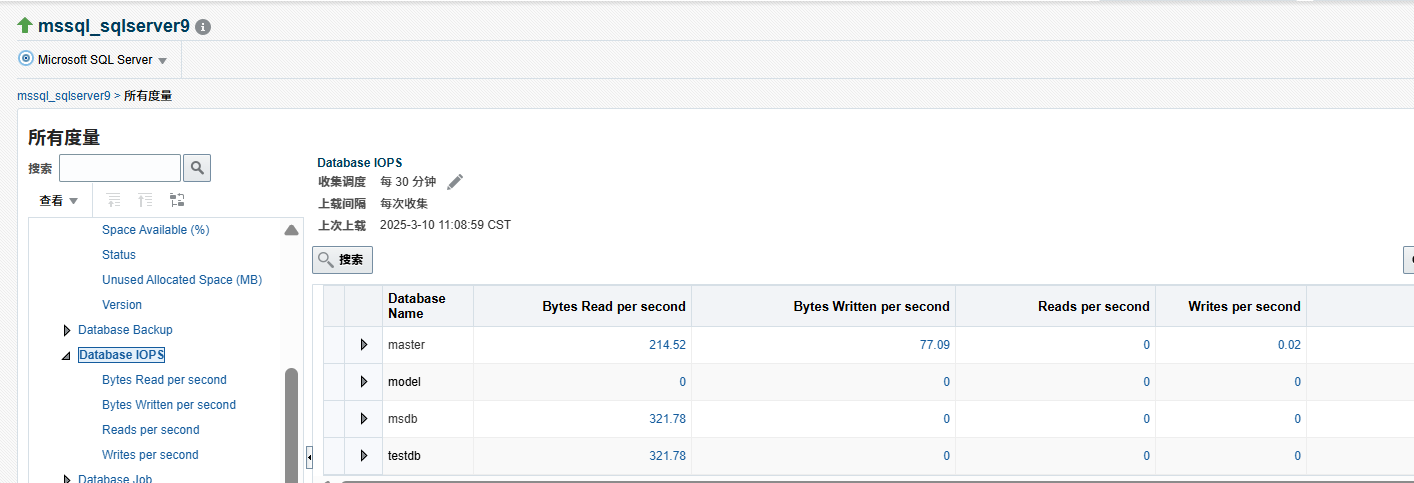The image size is (1414, 483).
Task: Click the expand-all-below tree toolbar icon
Action: click(113, 200)
